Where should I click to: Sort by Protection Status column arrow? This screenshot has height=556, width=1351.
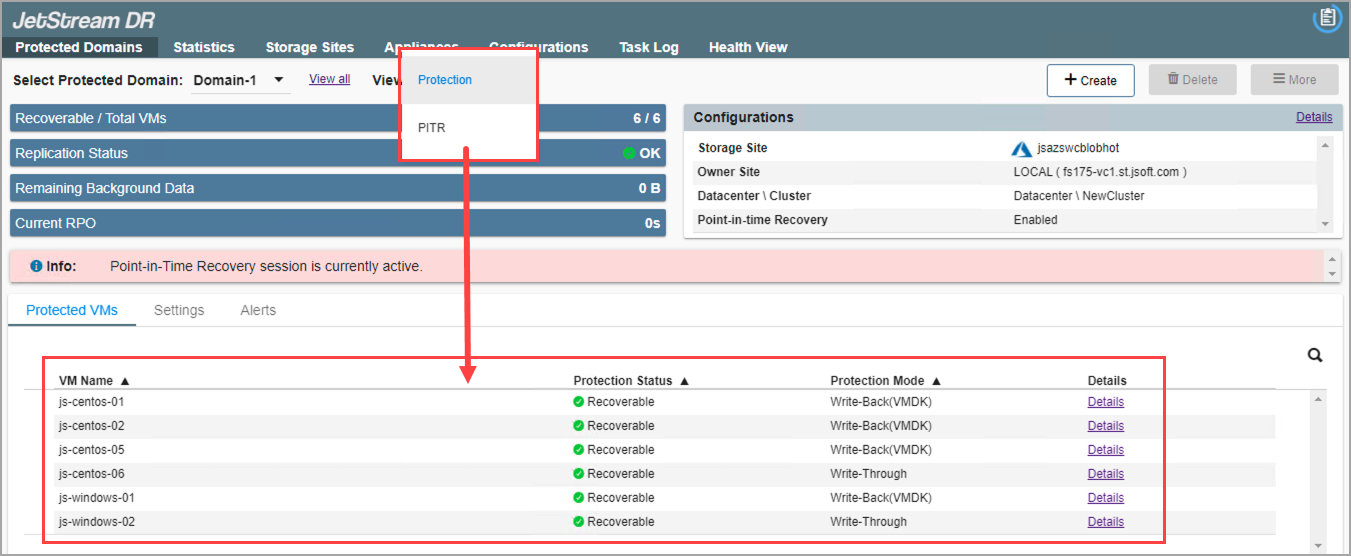[684, 381]
